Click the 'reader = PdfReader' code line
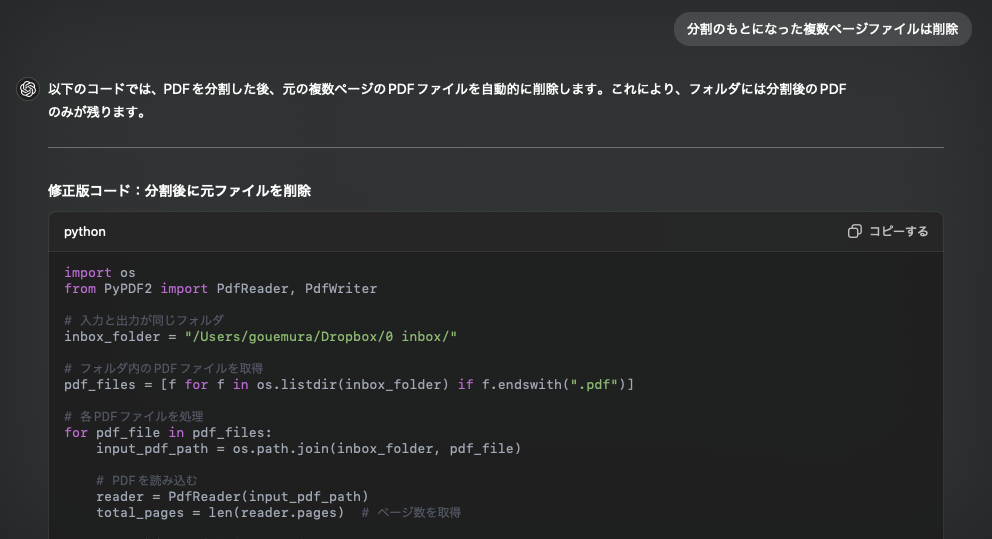The width and height of the screenshot is (992, 539). pos(232,497)
